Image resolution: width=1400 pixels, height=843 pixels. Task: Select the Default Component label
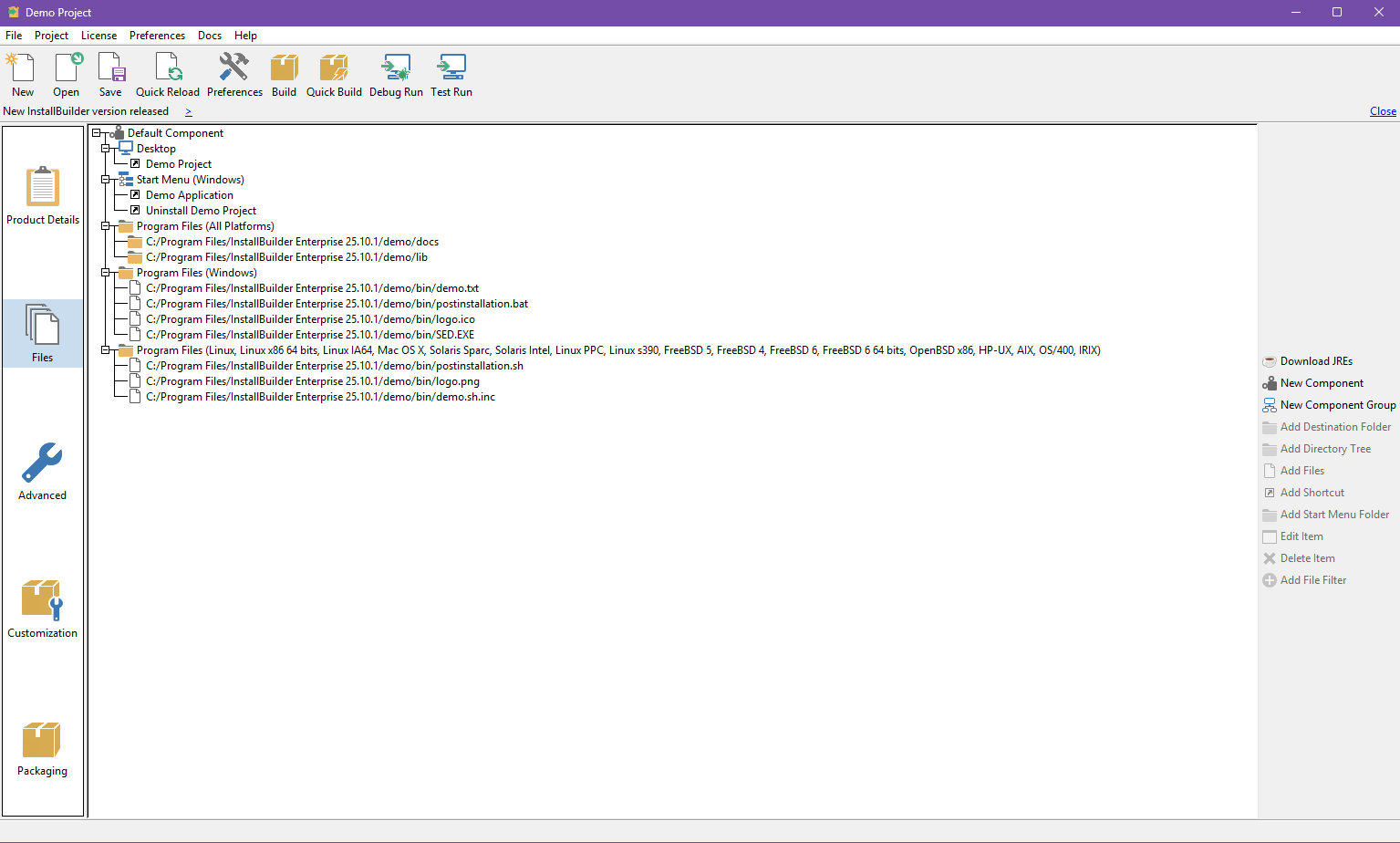click(x=175, y=133)
